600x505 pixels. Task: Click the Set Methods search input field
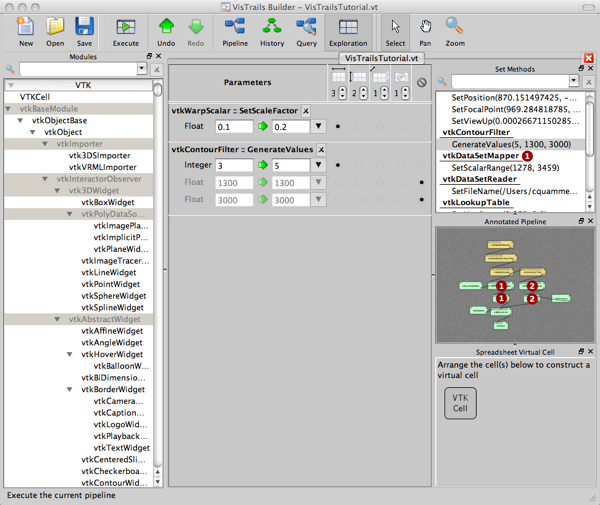click(x=510, y=81)
